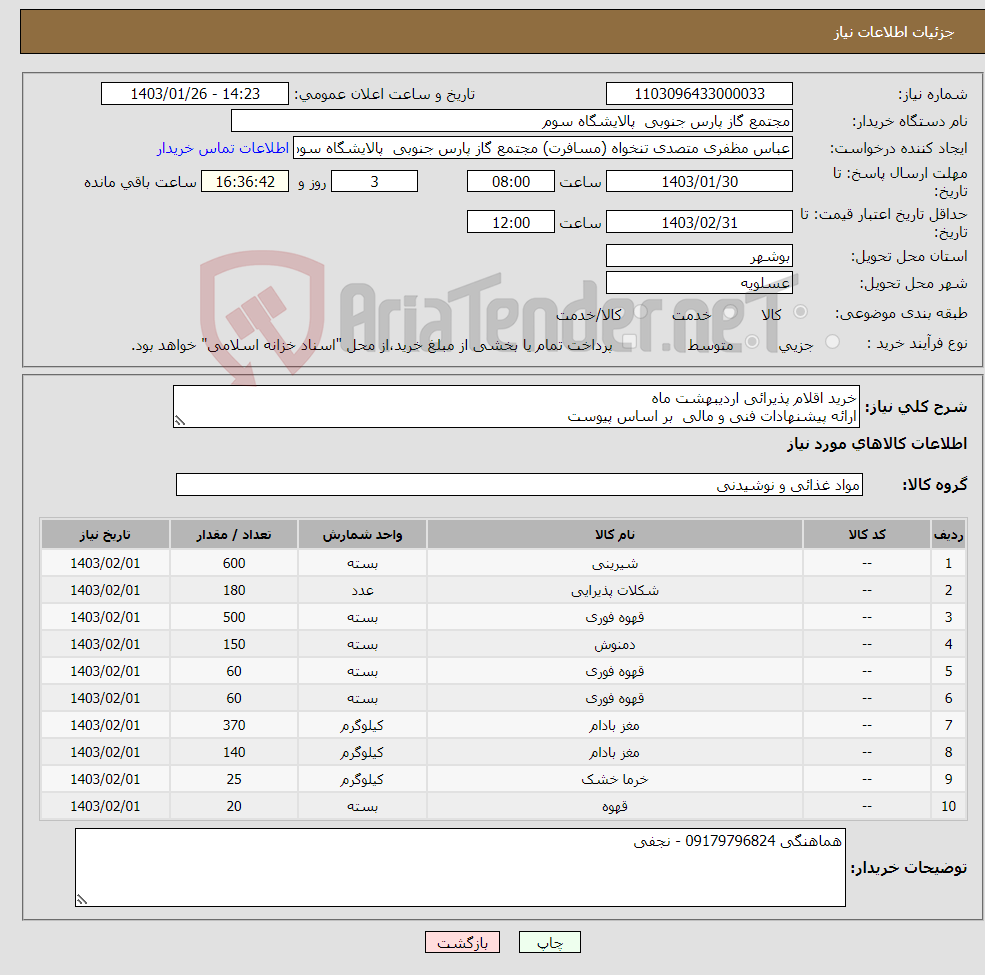Click قهوه فوری in row 3
The height and width of the screenshot is (975, 985).
[x=615, y=618]
